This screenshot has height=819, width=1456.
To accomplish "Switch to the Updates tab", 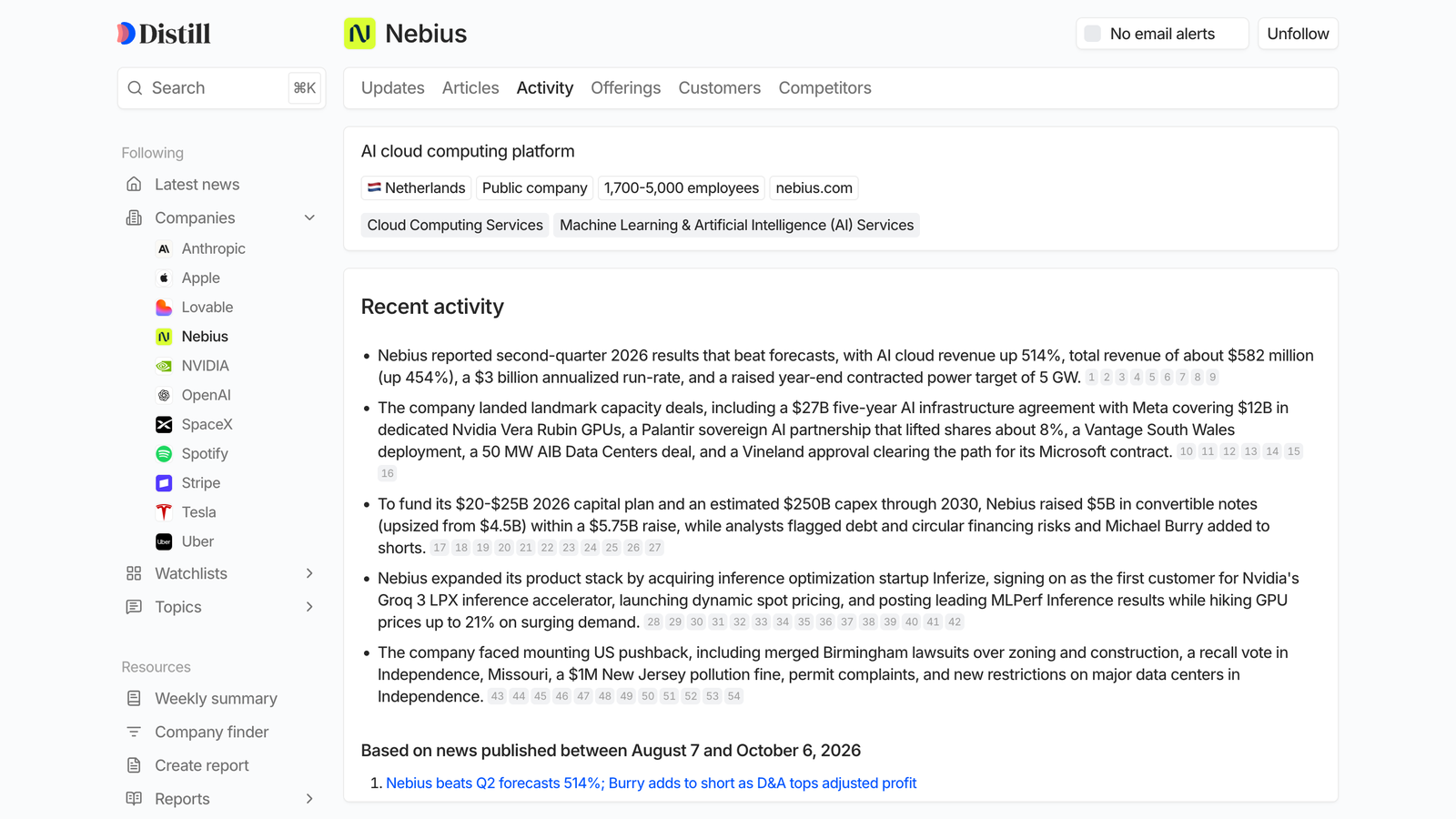I will click(x=393, y=88).
